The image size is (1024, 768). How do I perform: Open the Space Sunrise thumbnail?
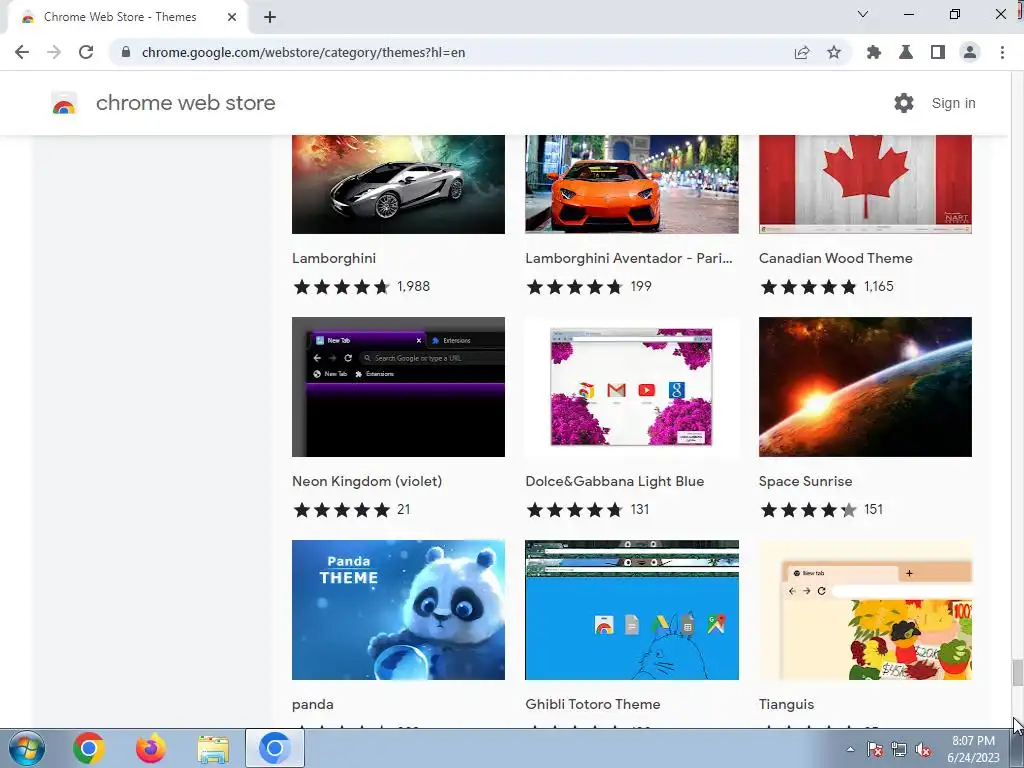865,387
